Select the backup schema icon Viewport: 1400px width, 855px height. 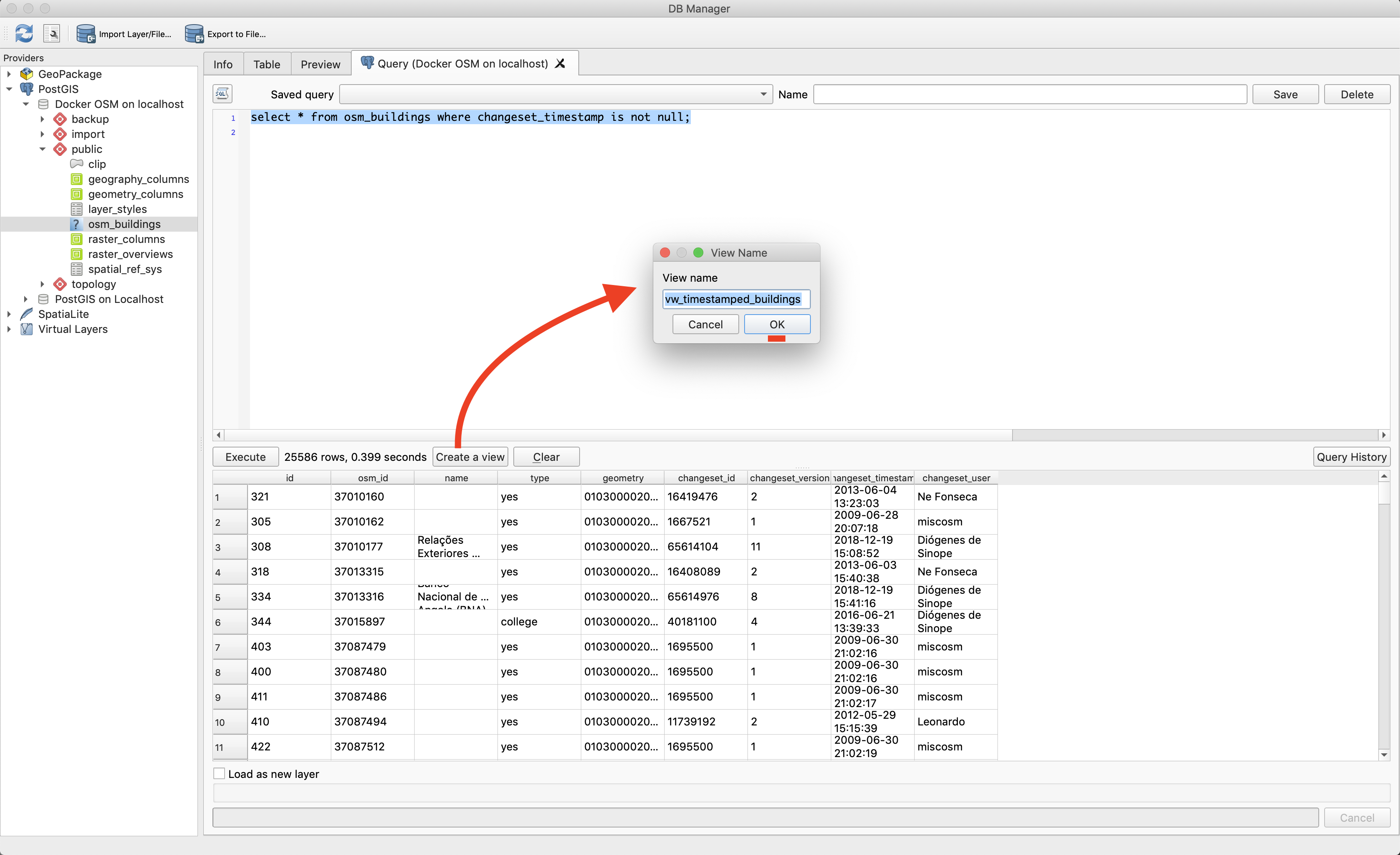[x=60, y=119]
